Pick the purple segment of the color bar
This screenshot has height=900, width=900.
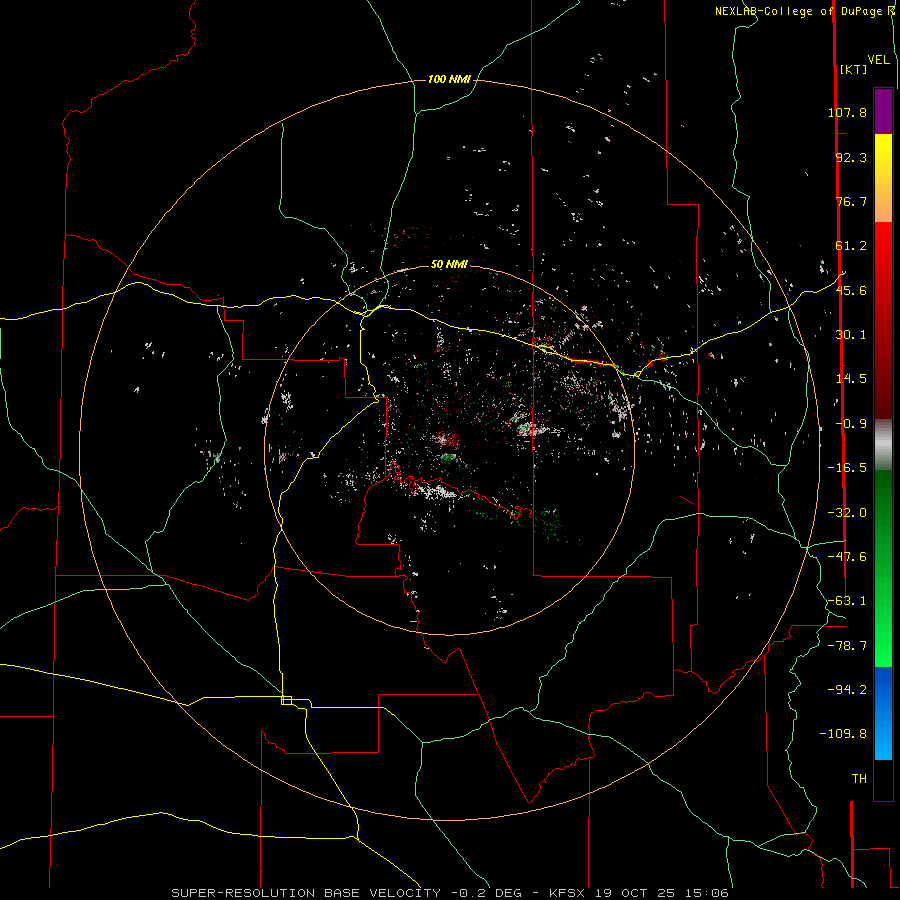(x=883, y=111)
